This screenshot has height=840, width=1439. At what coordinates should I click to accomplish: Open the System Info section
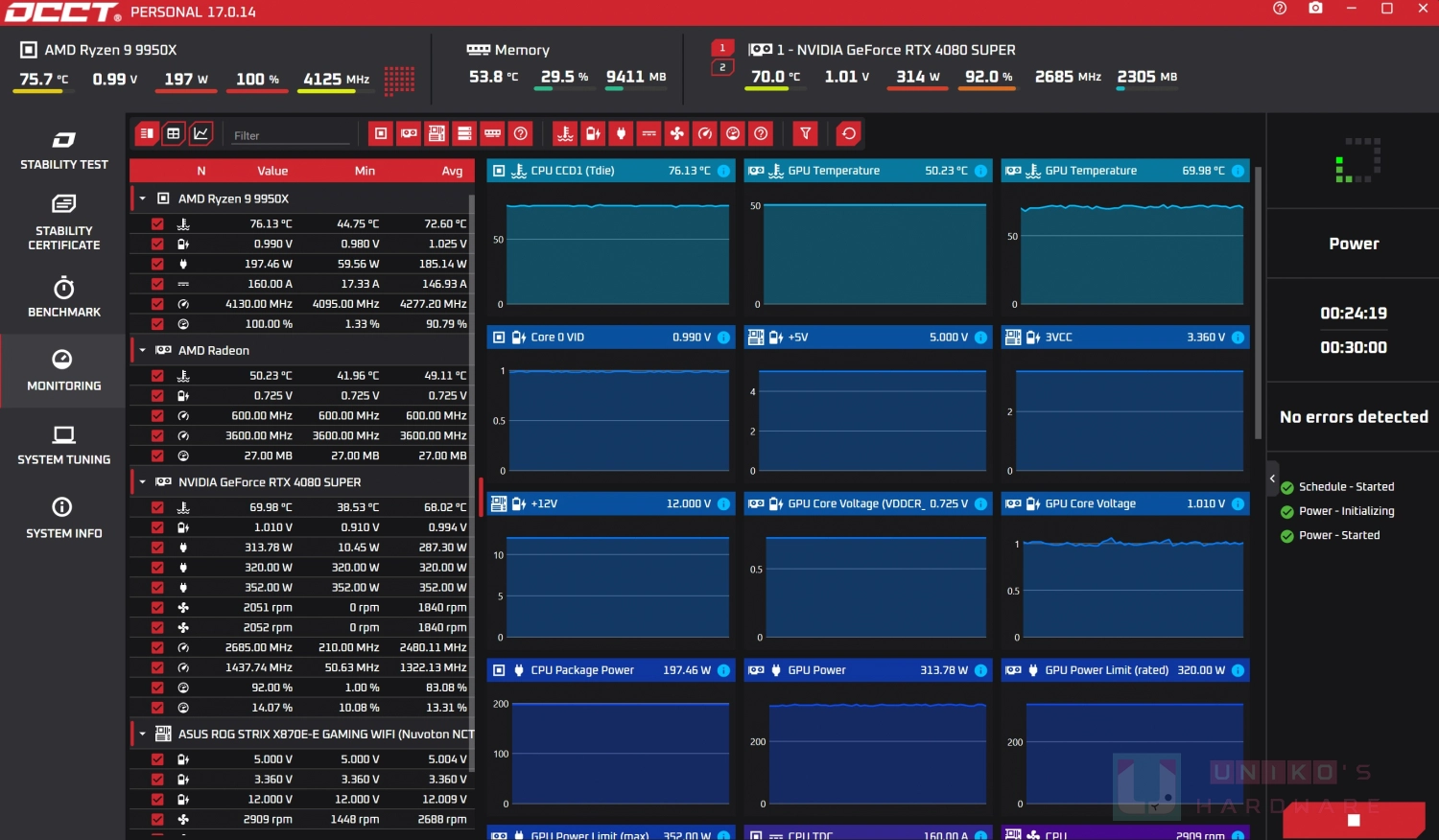tap(63, 519)
